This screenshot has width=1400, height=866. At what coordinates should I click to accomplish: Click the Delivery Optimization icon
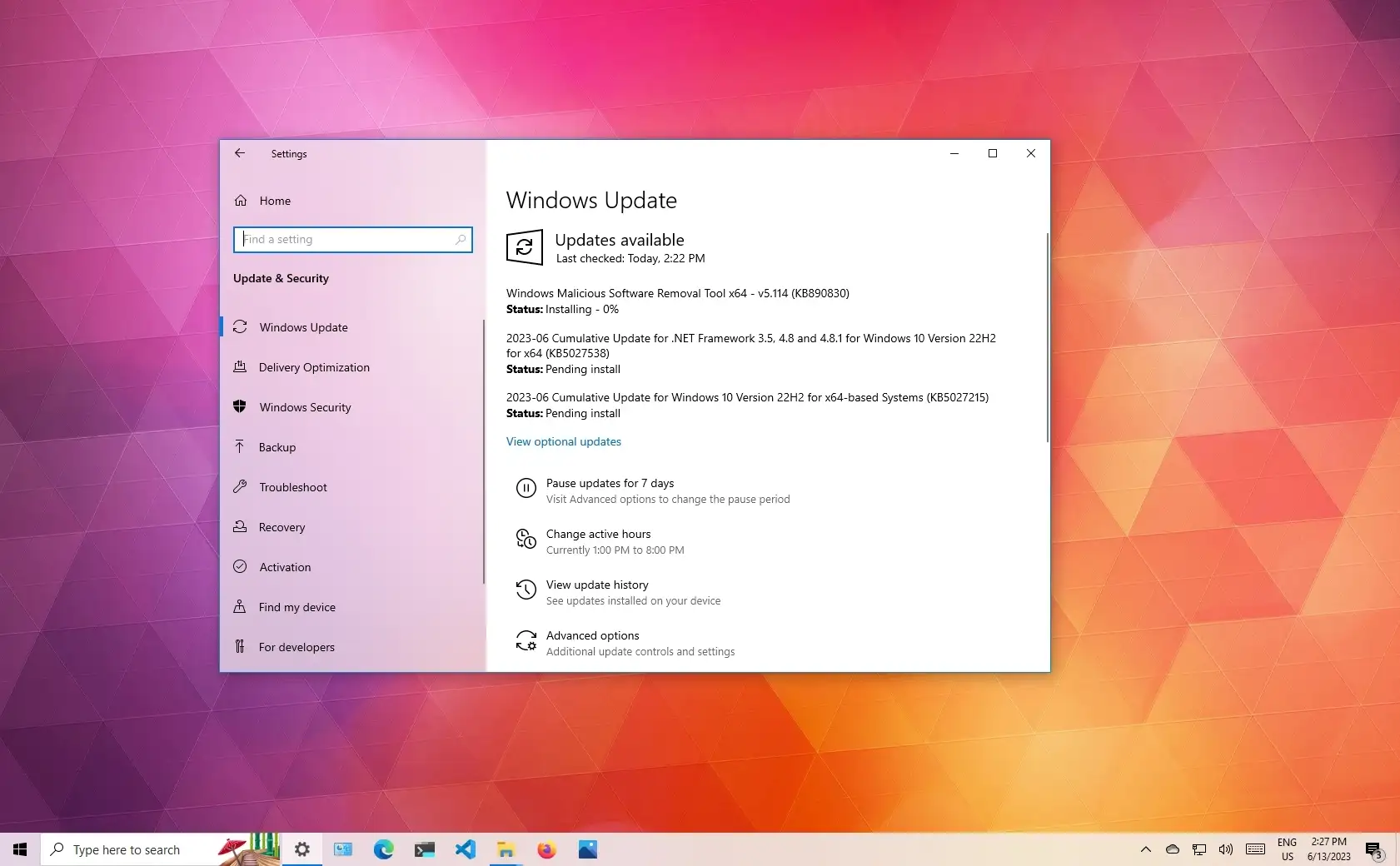[240, 367]
